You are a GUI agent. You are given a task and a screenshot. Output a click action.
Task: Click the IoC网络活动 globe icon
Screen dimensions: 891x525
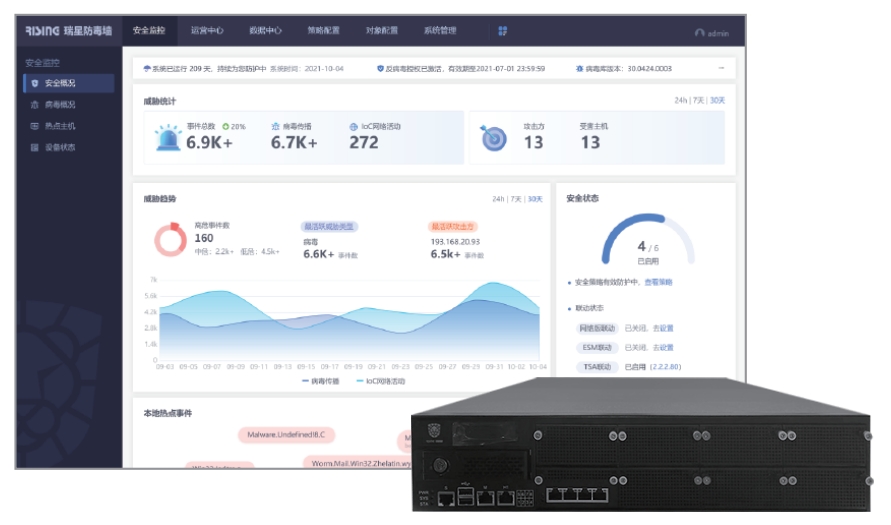coord(353,127)
